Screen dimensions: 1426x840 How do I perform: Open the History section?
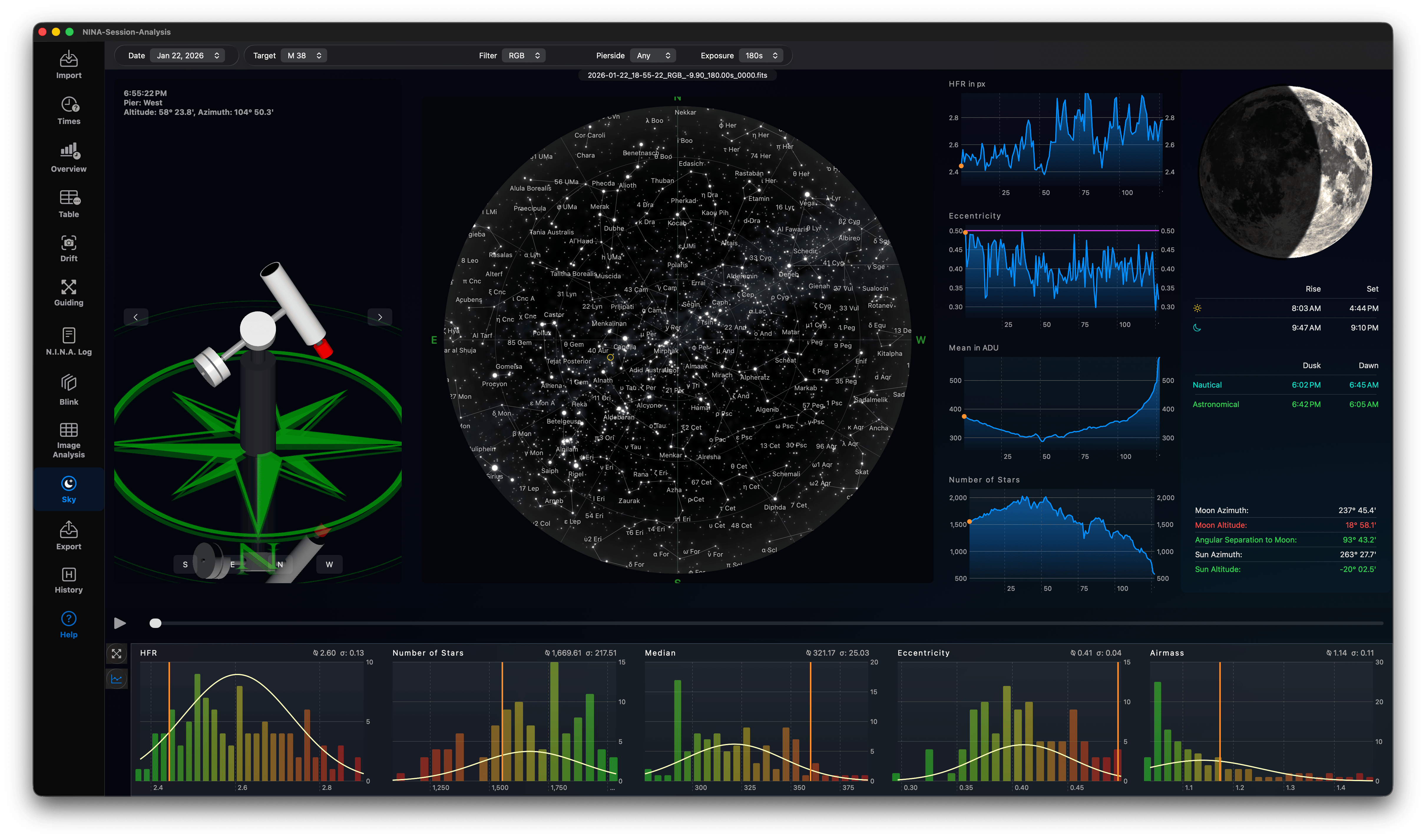tap(68, 581)
